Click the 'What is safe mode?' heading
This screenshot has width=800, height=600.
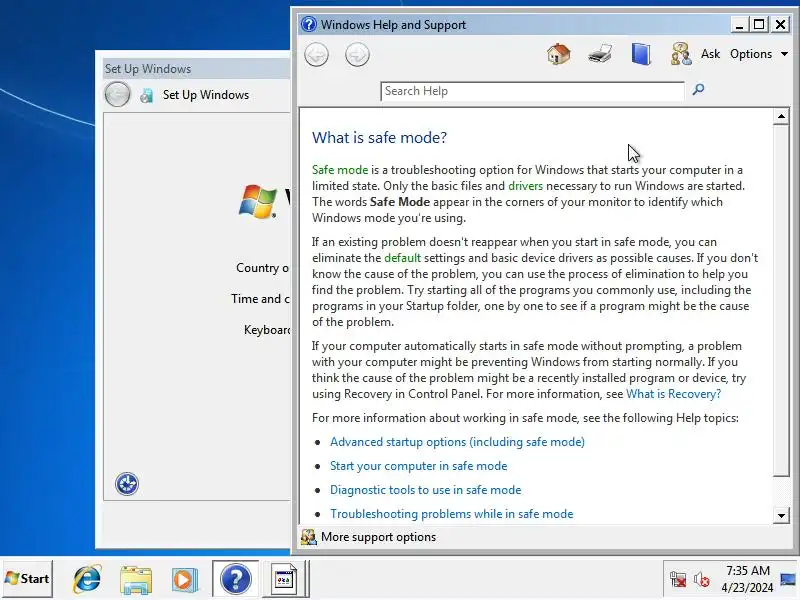click(379, 137)
